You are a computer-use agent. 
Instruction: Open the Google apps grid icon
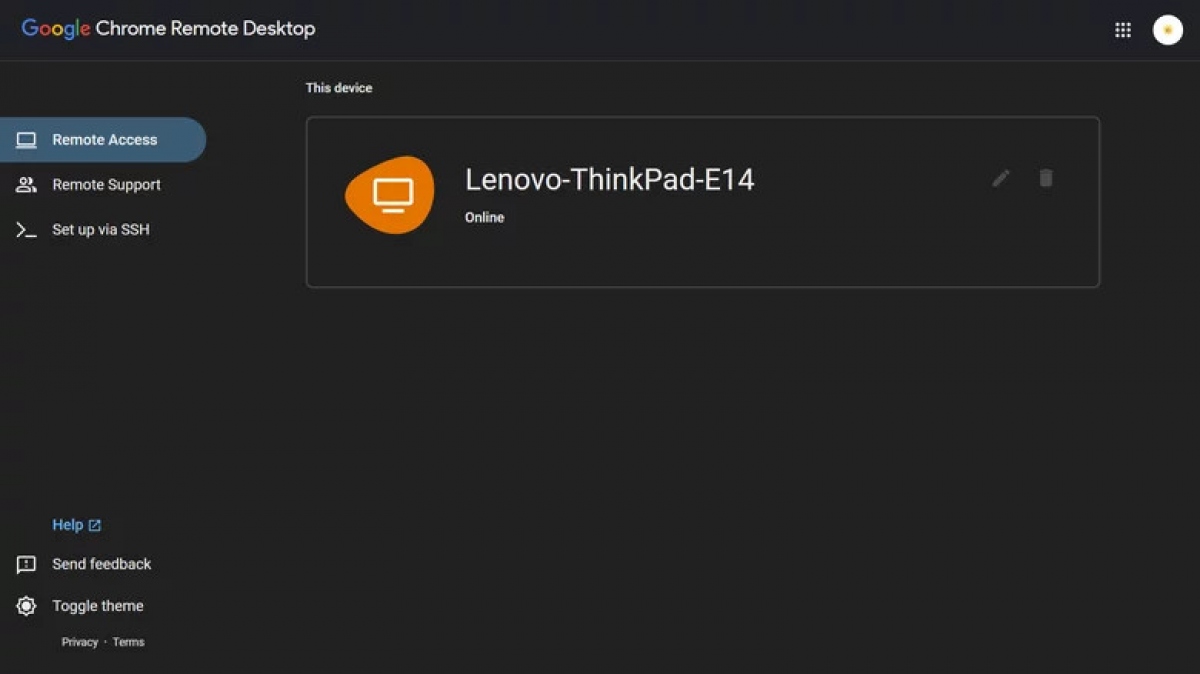tap(1123, 30)
